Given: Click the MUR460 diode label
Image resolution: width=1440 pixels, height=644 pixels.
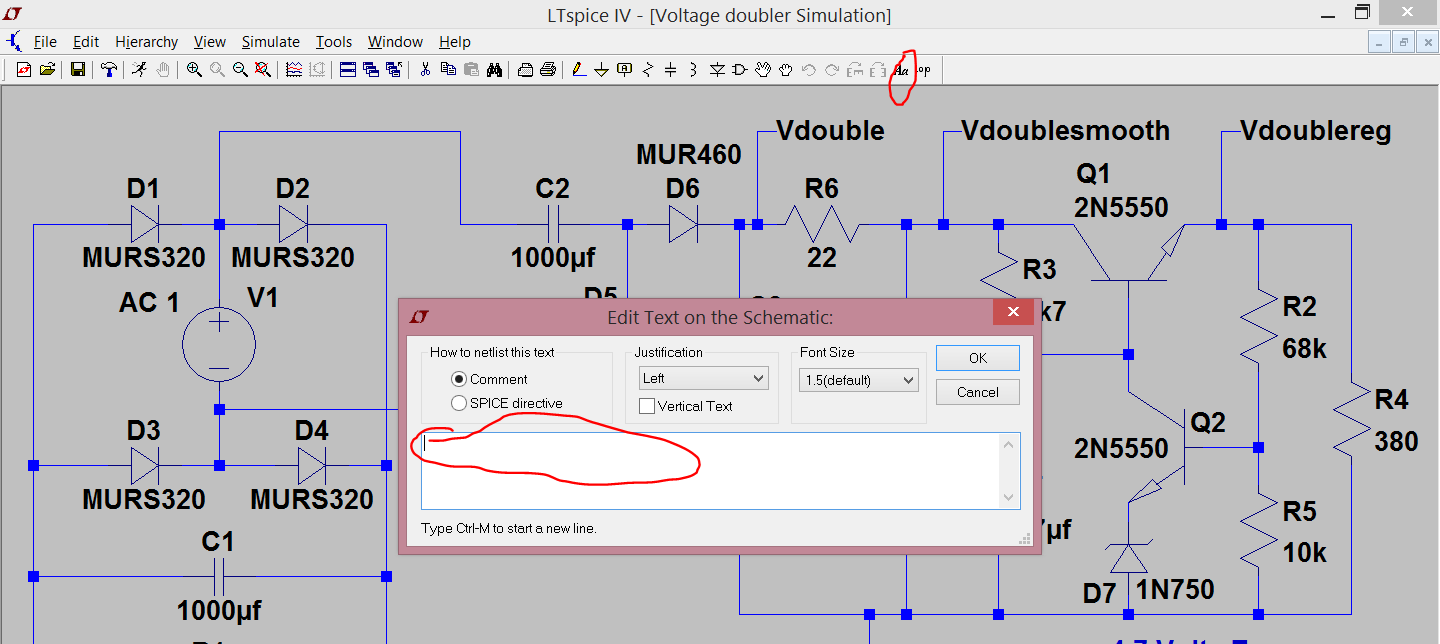Looking at the screenshot, I should point(689,155).
